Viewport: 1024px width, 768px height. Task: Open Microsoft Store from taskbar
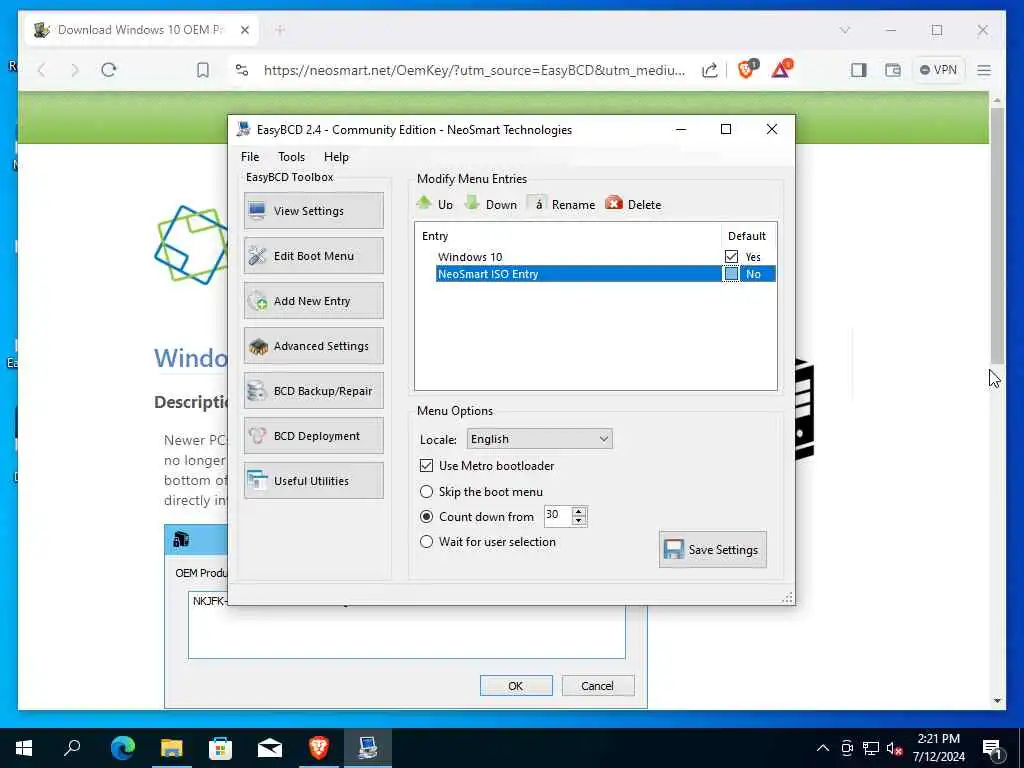(221, 748)
